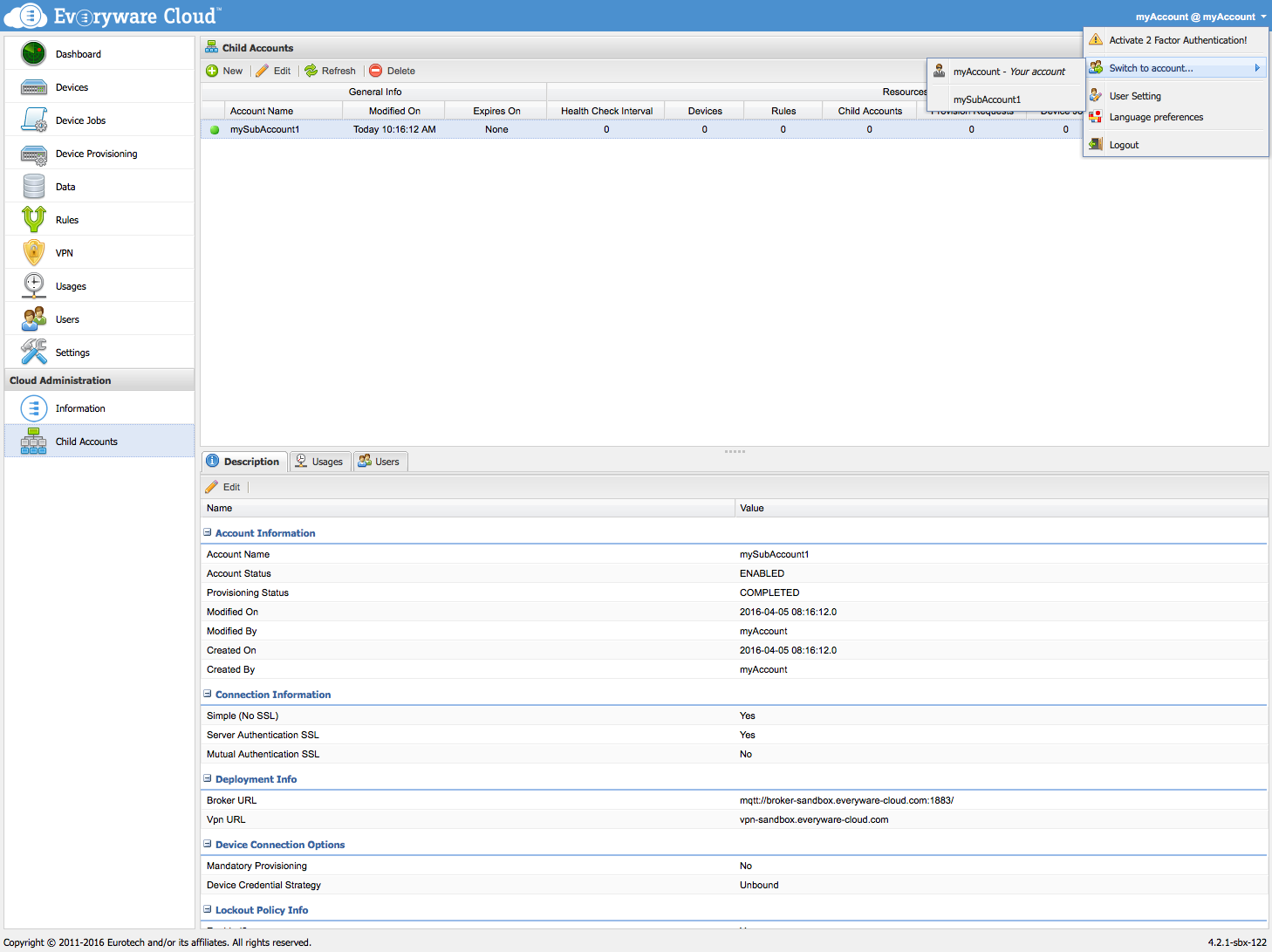The width and height of the screenshot is (1272, 952).
Task: Click the Information circle icon
Action: [x=33, y=408]
